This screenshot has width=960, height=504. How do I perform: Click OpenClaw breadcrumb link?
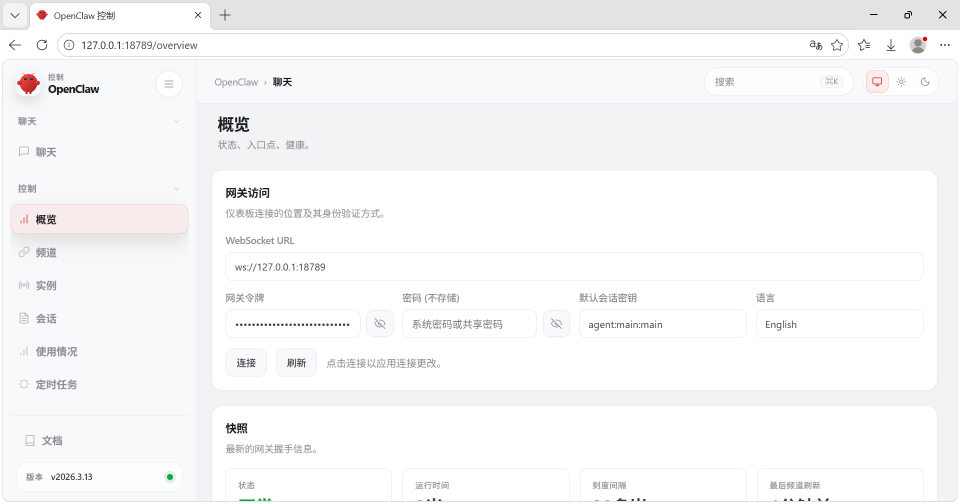(x=236, y=82)
